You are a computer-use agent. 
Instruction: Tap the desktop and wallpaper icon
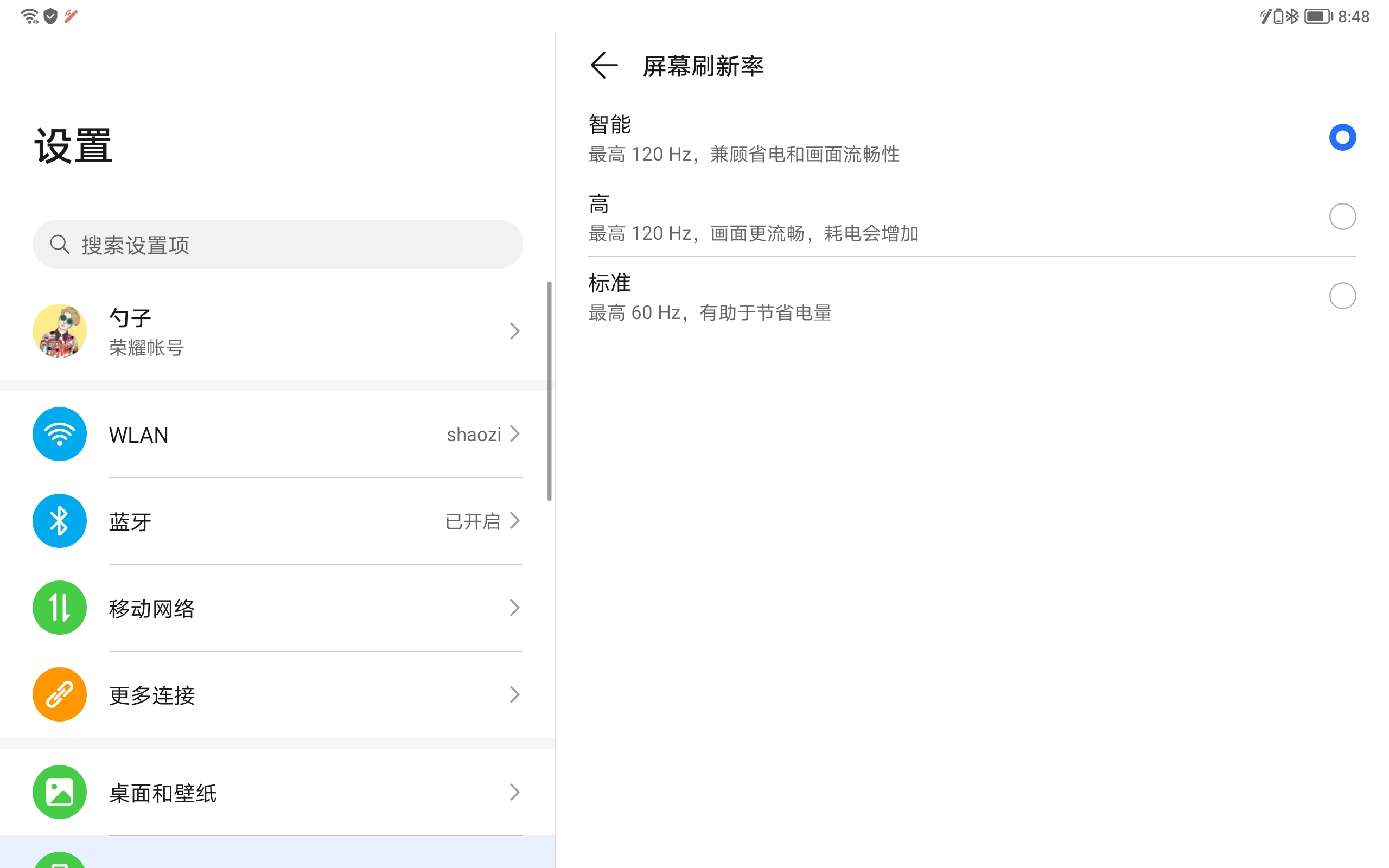[60, 792]
